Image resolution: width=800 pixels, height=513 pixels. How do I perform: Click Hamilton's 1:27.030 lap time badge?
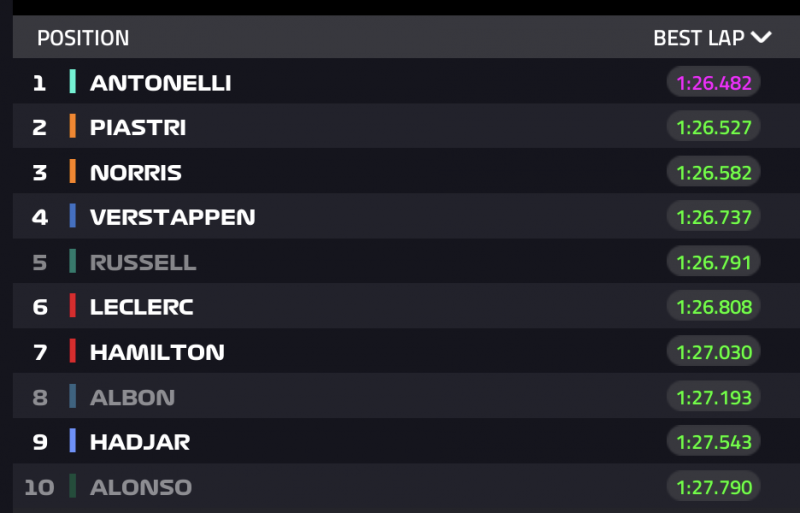point(714,352)
